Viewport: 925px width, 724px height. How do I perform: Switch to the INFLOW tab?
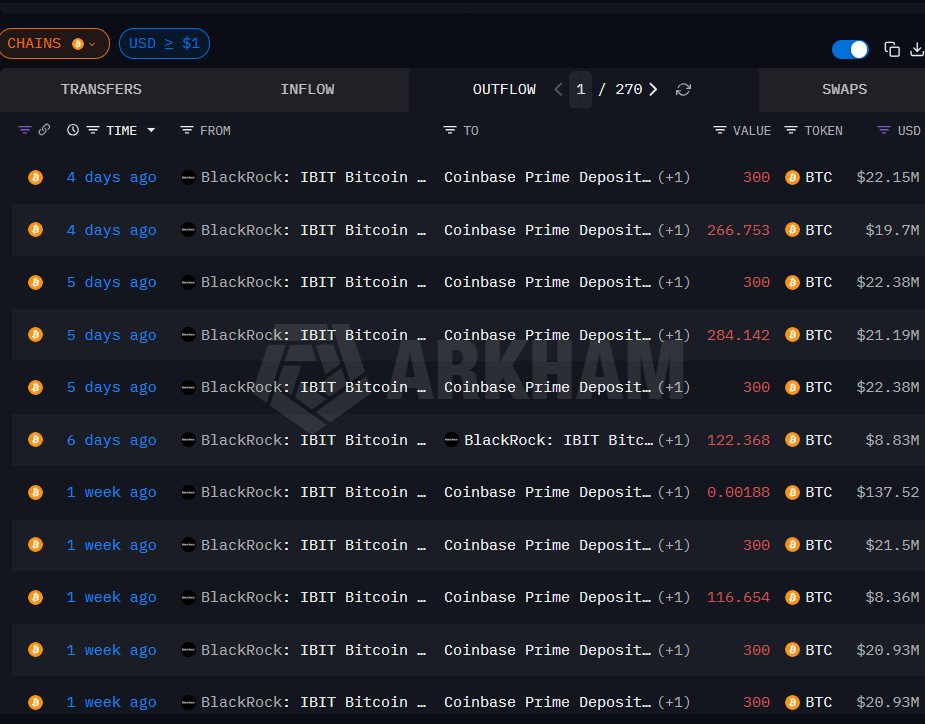point(307,90)
